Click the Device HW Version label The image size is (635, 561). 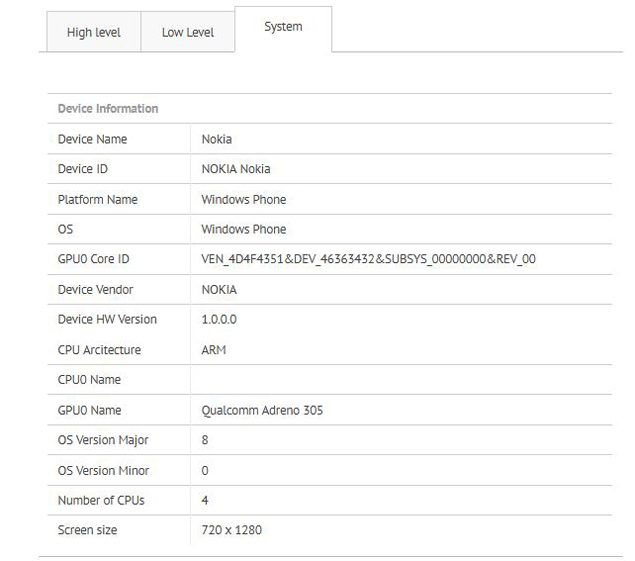pos(107,319)
